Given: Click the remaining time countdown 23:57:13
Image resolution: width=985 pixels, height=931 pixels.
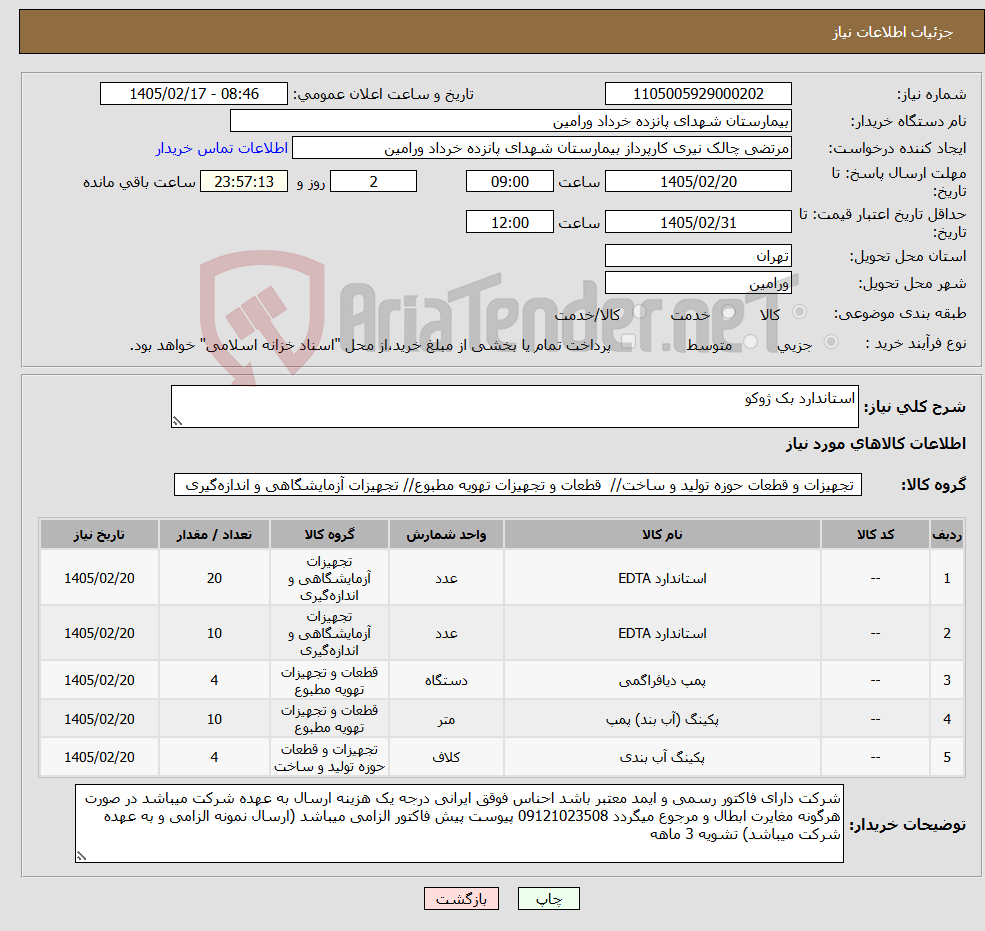Looking at the screenshot, I should pos(244,182).
